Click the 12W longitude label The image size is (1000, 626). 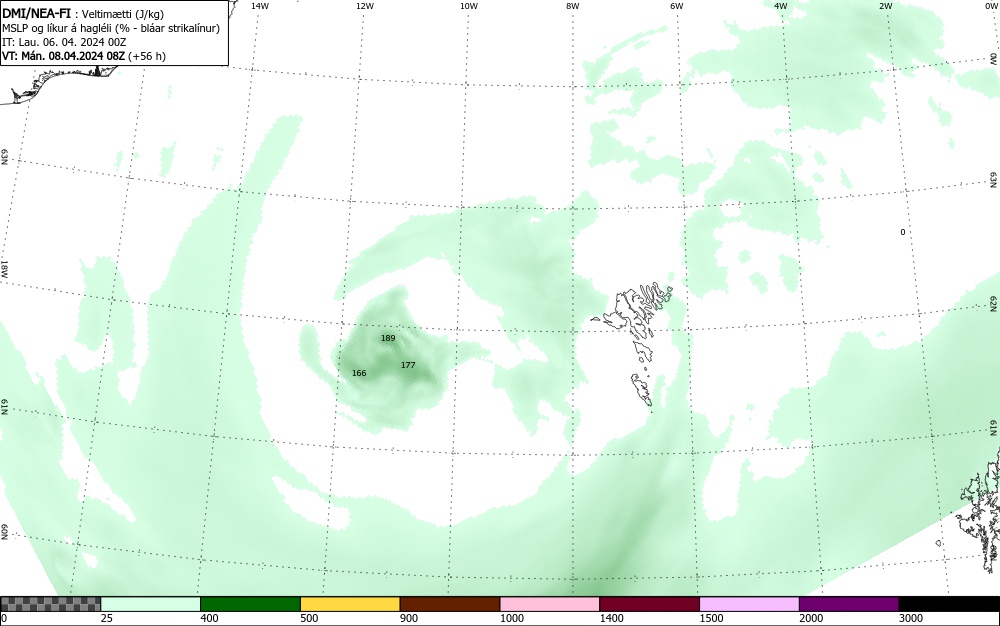[365, 6]
